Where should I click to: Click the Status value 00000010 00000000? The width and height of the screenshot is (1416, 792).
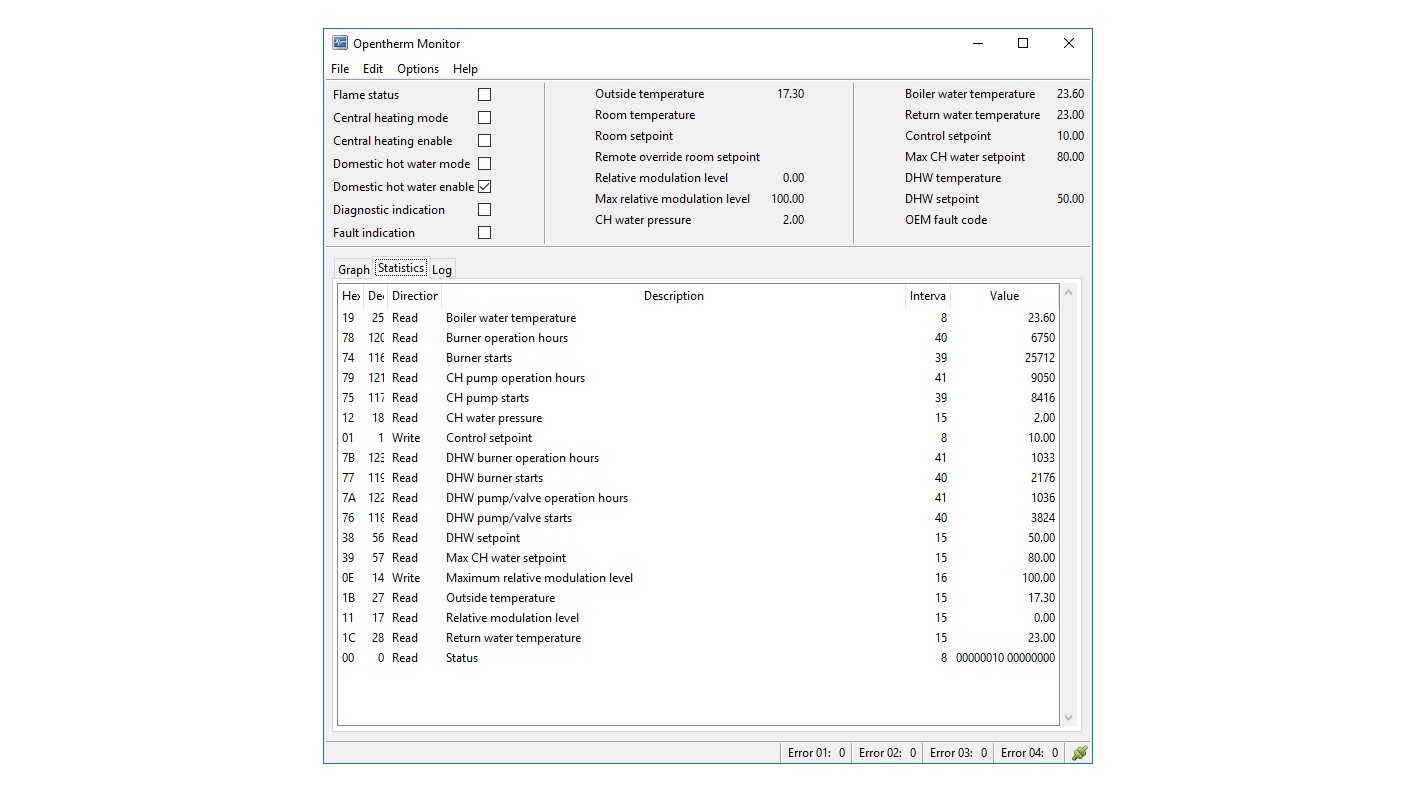tap(1005, 658)
